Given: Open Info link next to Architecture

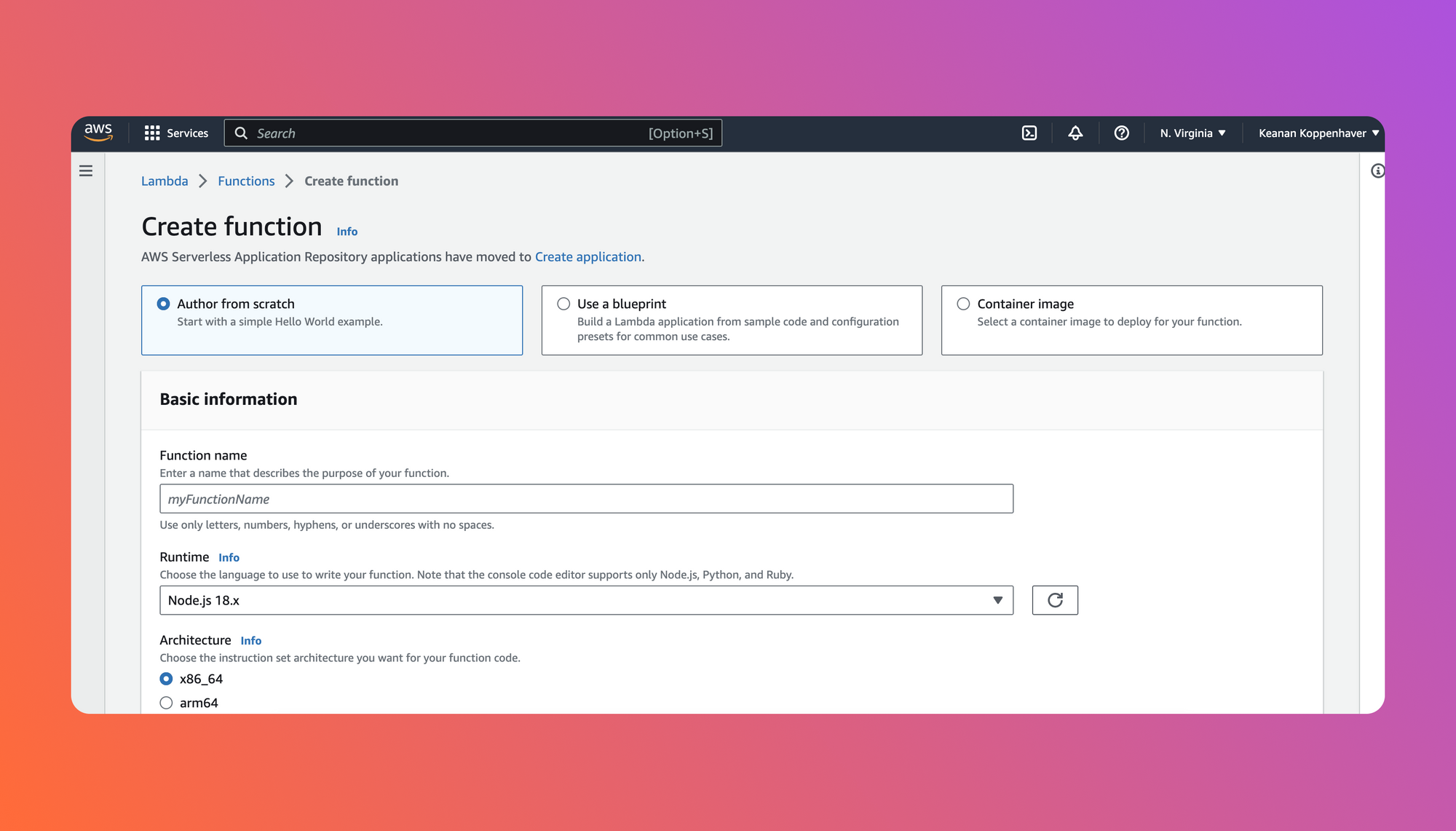Looking at the screenshot, I should [251, 640].
